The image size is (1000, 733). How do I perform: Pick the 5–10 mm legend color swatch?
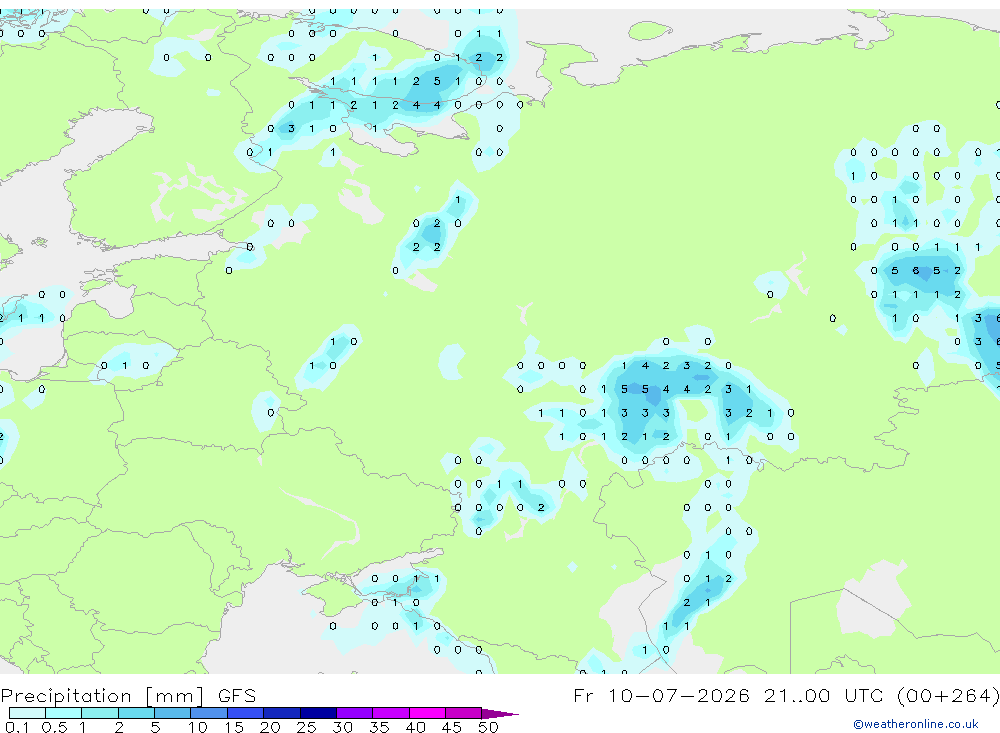click(173, 713)
